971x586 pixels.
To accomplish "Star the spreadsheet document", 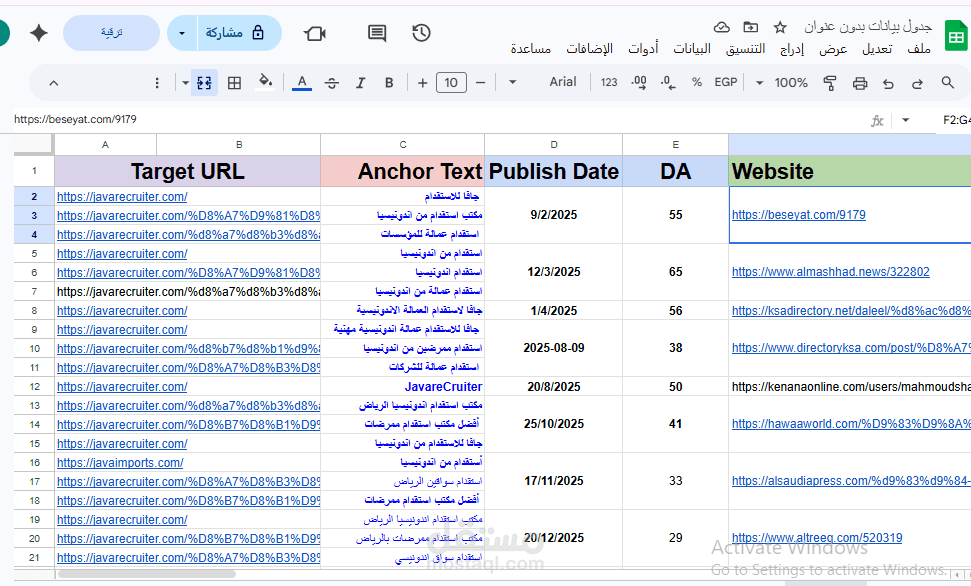I will pyautogui.click(x=780, y=27).
